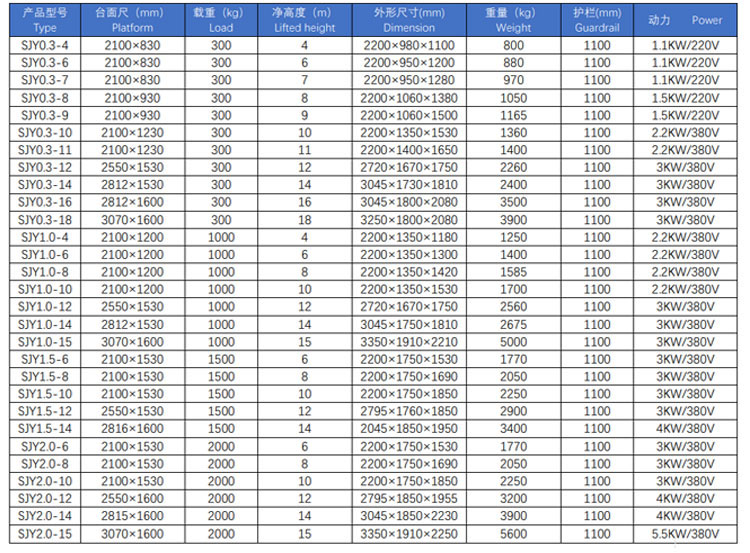Select model cell SJY0.3-9
The width and height of the screenshot is (750, 553).
coord(45,115)
